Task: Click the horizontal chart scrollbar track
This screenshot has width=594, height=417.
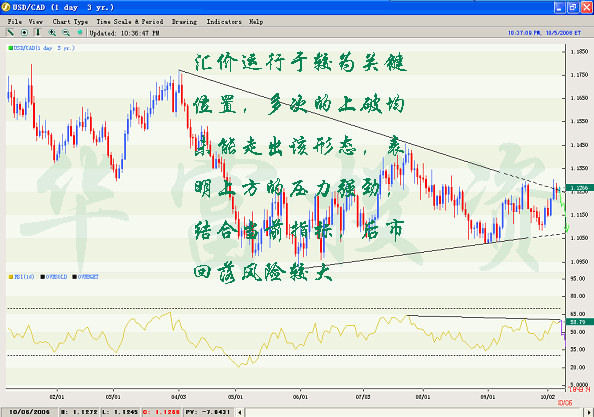Action: [414, 412]
